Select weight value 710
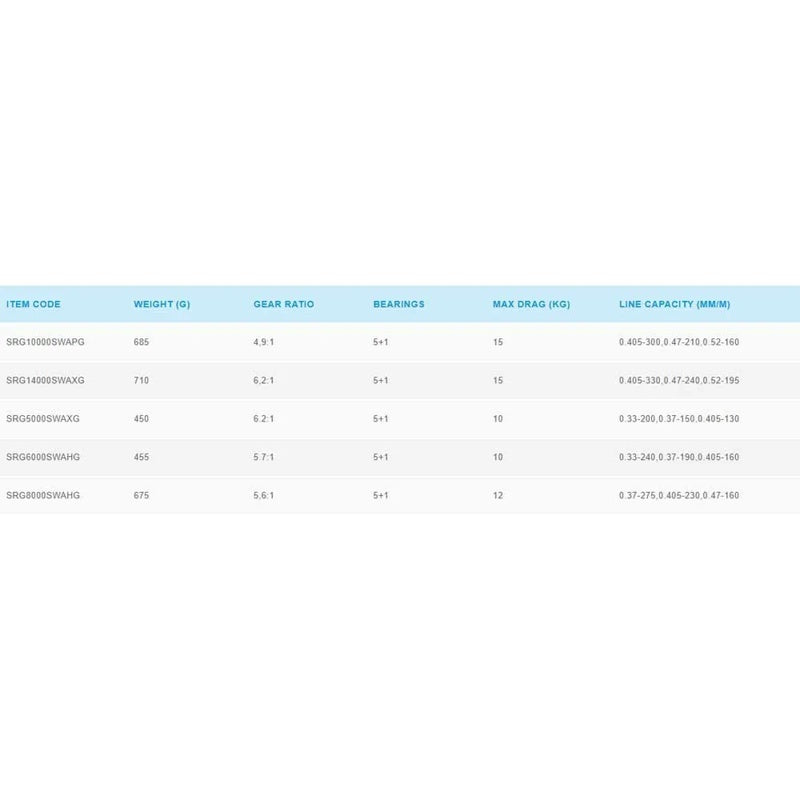 coord(141,380)
